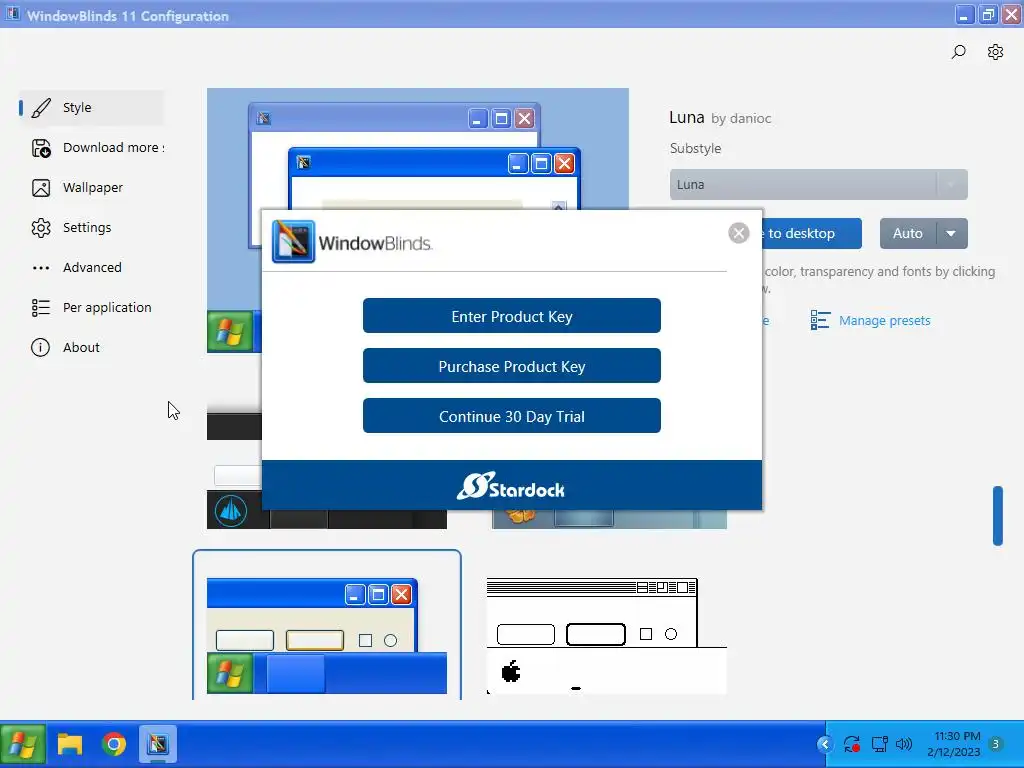The height and width of the screenshot is (768, 1024).
Task: Open the About section
Action: click(x=91, y=347)
